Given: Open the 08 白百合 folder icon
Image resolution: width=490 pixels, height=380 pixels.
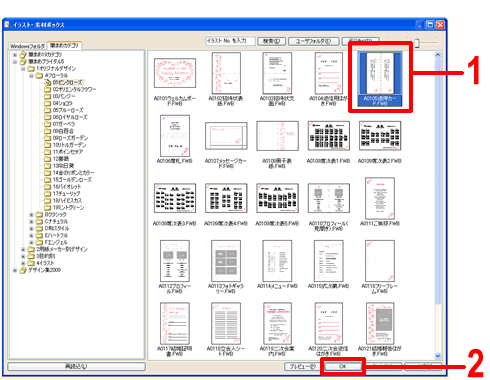Looking at the screenshot, I should [48, 131].
